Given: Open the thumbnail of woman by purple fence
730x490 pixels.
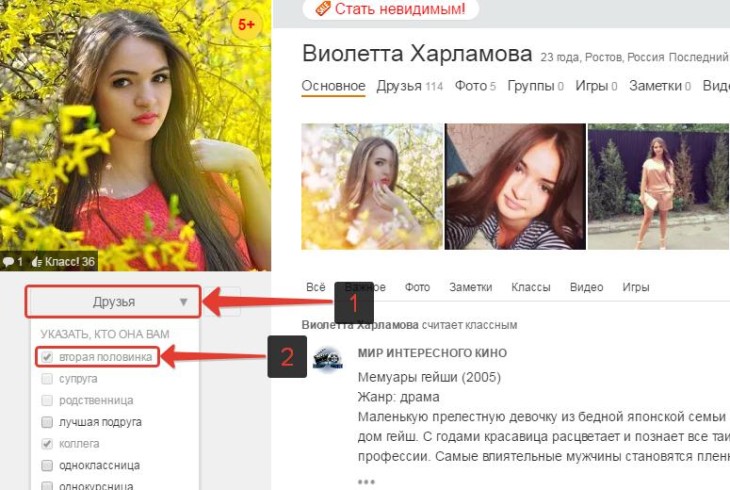Looking at the screenshot, I should [658, 186].
